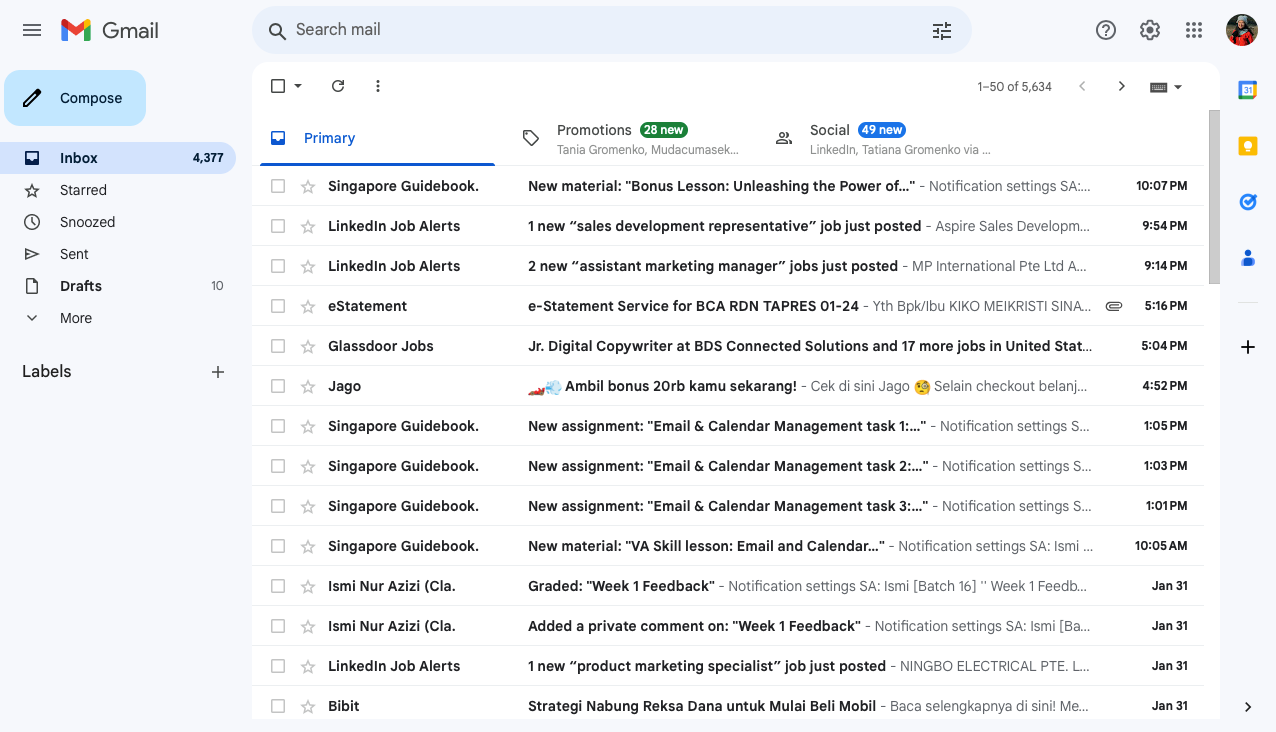
Task: Click the 49 new Social badge
Action: point(882,130)
